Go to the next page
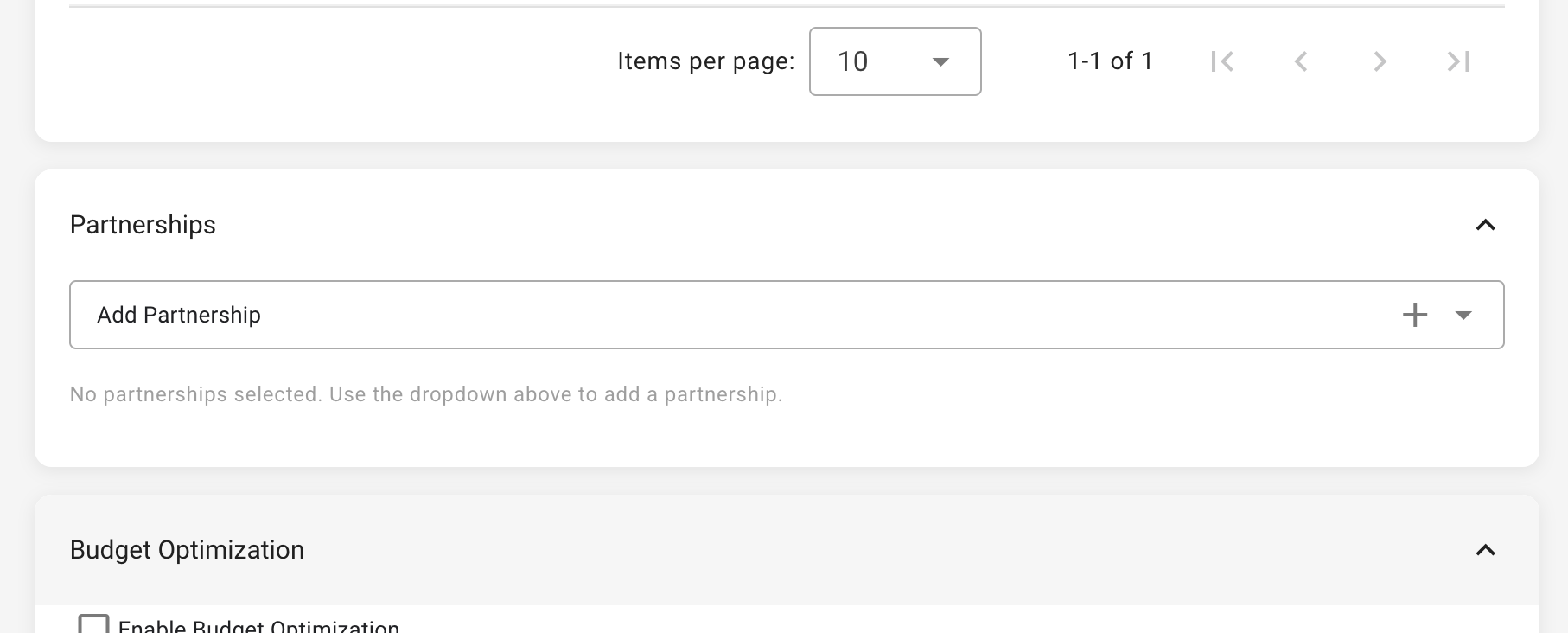 point(1380,61)
